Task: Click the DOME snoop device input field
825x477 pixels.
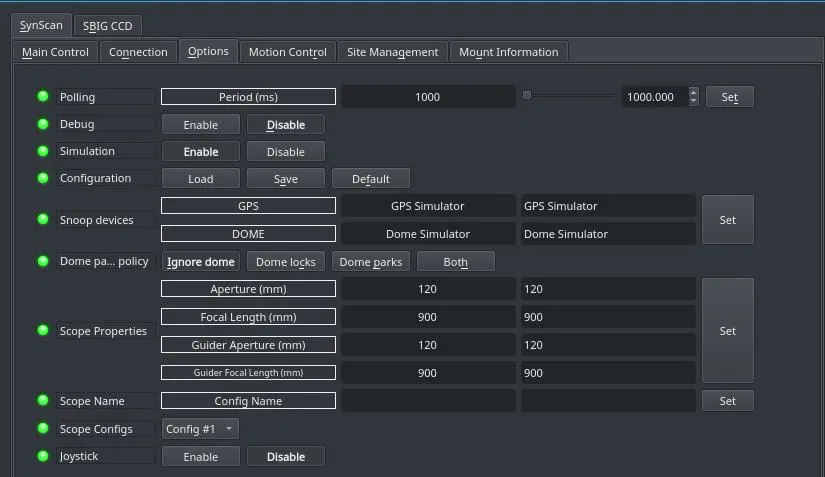Action: [608, 234]
